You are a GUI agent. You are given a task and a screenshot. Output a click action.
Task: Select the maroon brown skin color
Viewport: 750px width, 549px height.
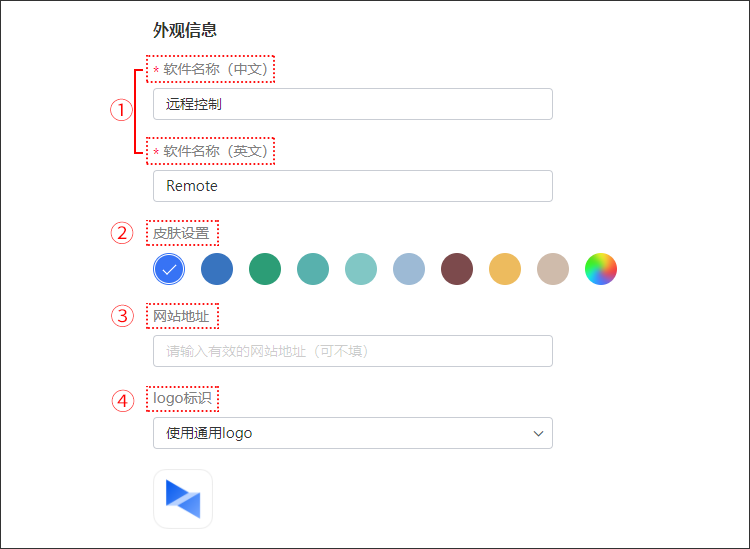pos(457,269)
